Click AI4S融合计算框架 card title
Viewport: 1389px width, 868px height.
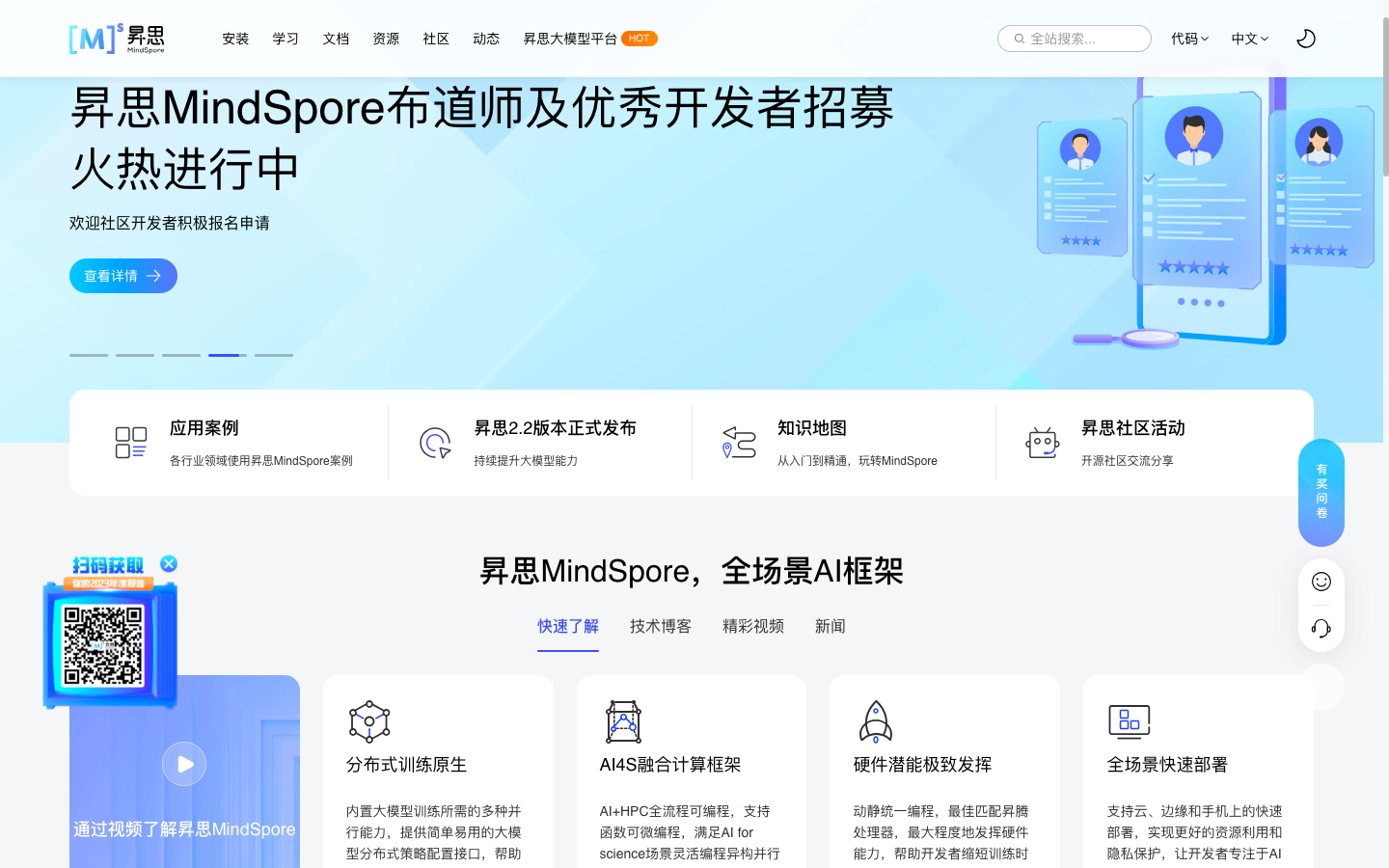pyautogui.click(x=670, y=765)
